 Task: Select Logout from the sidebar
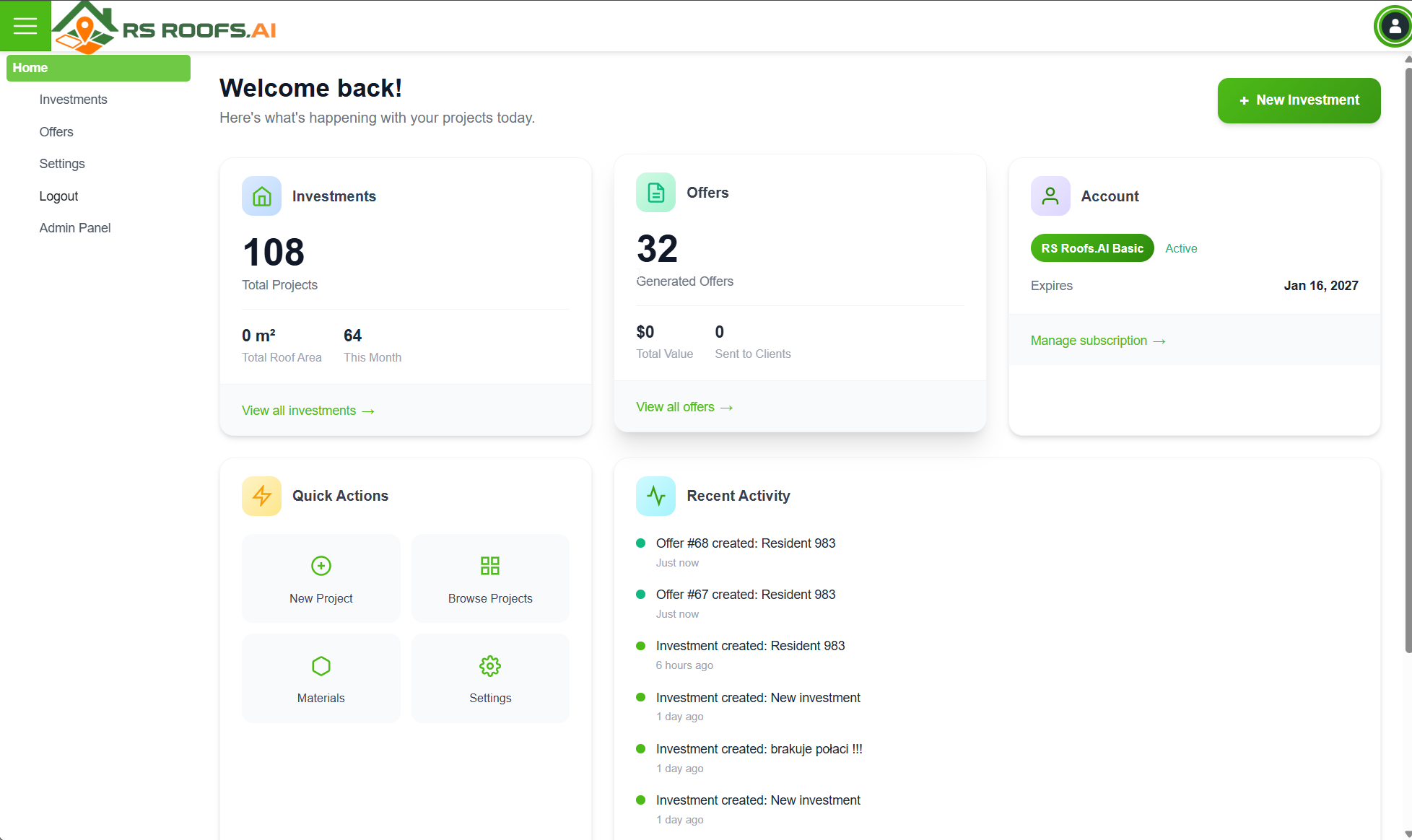[58, 196]
